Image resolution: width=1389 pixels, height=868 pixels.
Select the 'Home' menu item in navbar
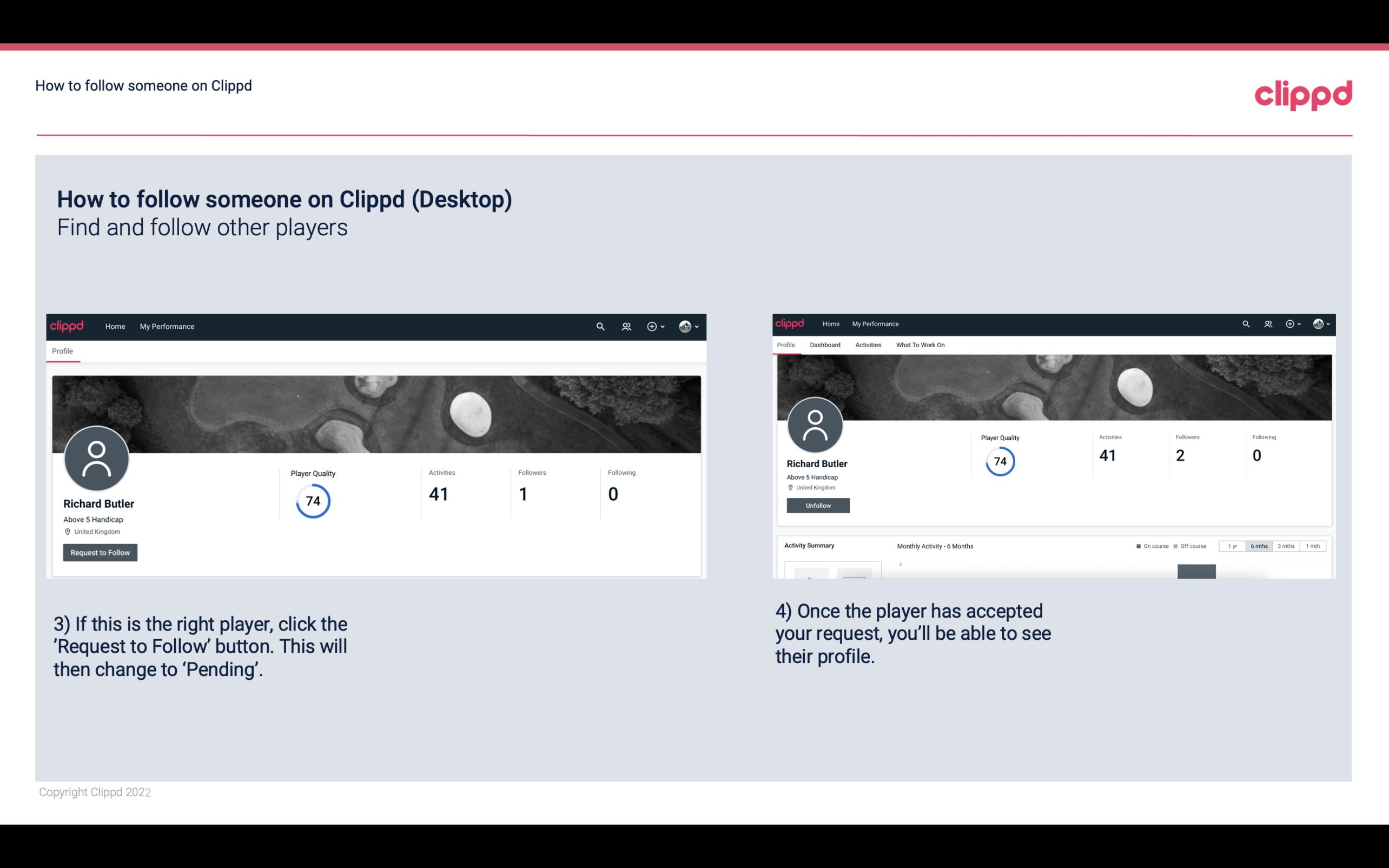coord(115,326)
